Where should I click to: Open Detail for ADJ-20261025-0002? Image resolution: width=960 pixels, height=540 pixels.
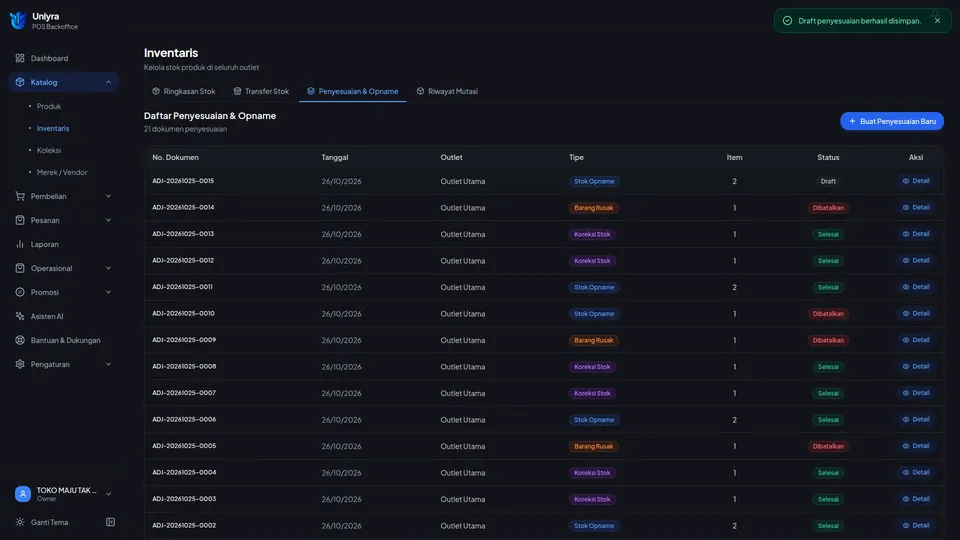tap(916, 525)
